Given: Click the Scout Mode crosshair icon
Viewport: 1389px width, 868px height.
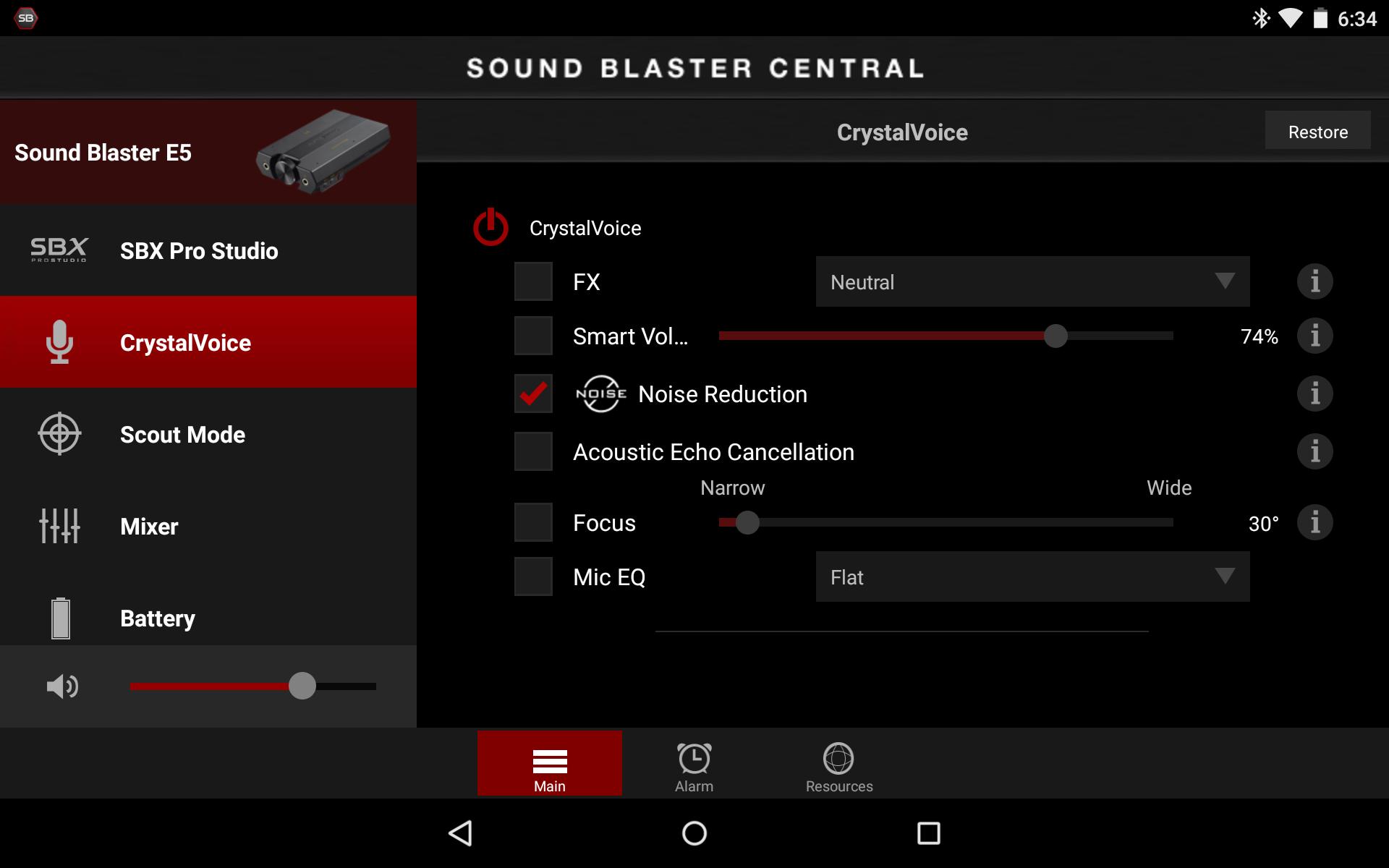Looking at the screenshot, I should (x=59, y=434).
